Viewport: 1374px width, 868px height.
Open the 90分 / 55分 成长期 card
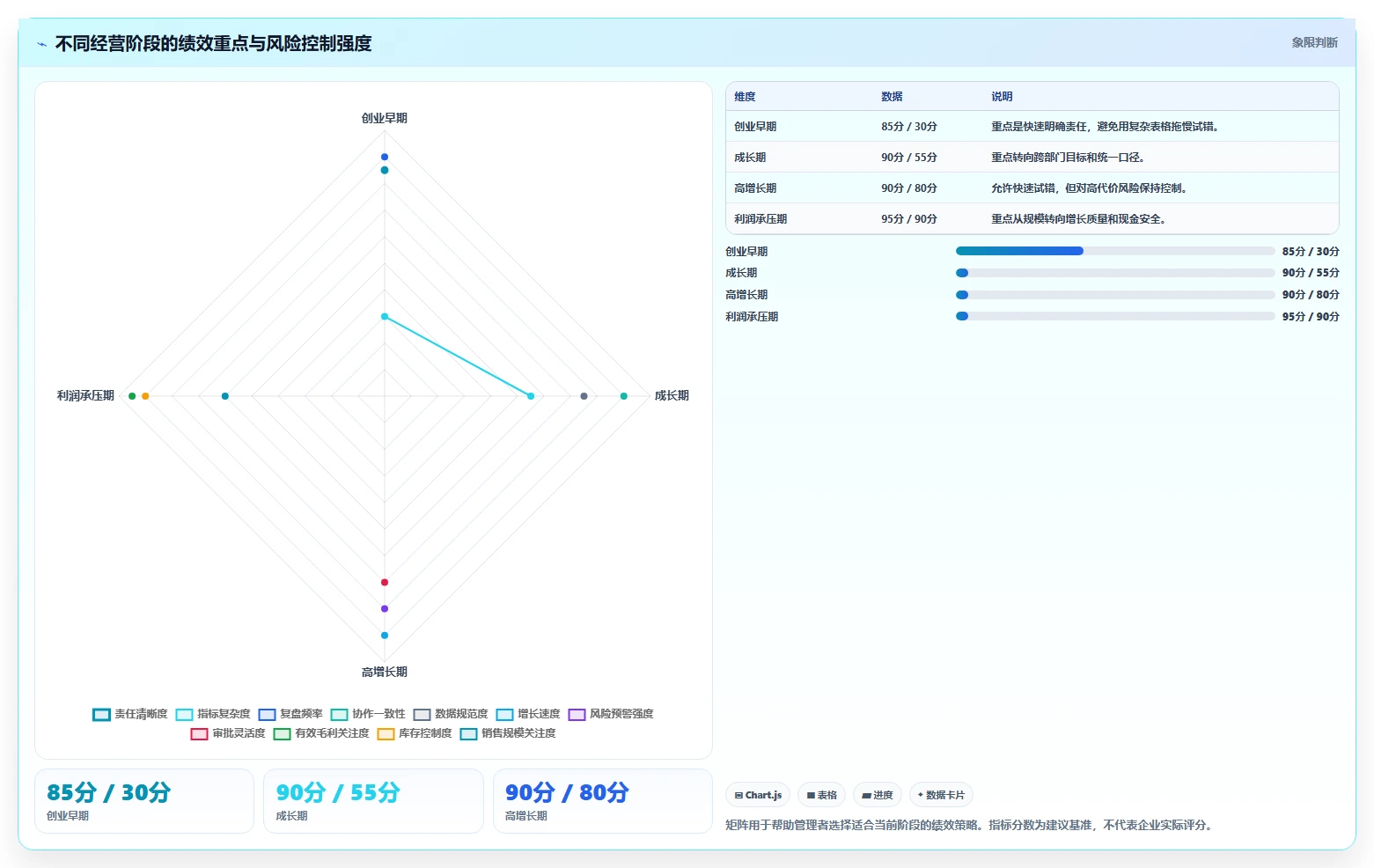pyautogui.click(x=373, y=801)
